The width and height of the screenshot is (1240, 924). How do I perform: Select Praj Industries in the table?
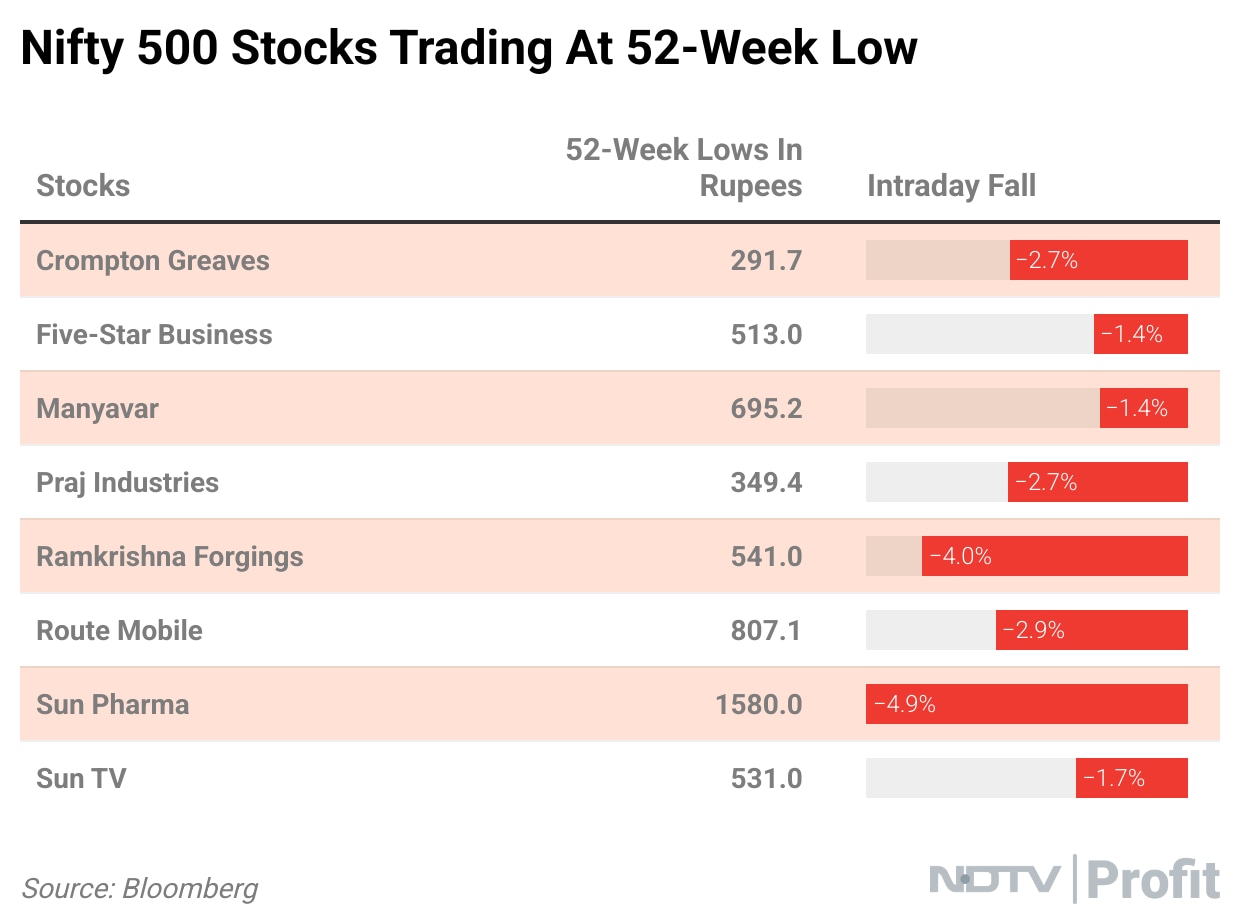[x=127, y=483]
